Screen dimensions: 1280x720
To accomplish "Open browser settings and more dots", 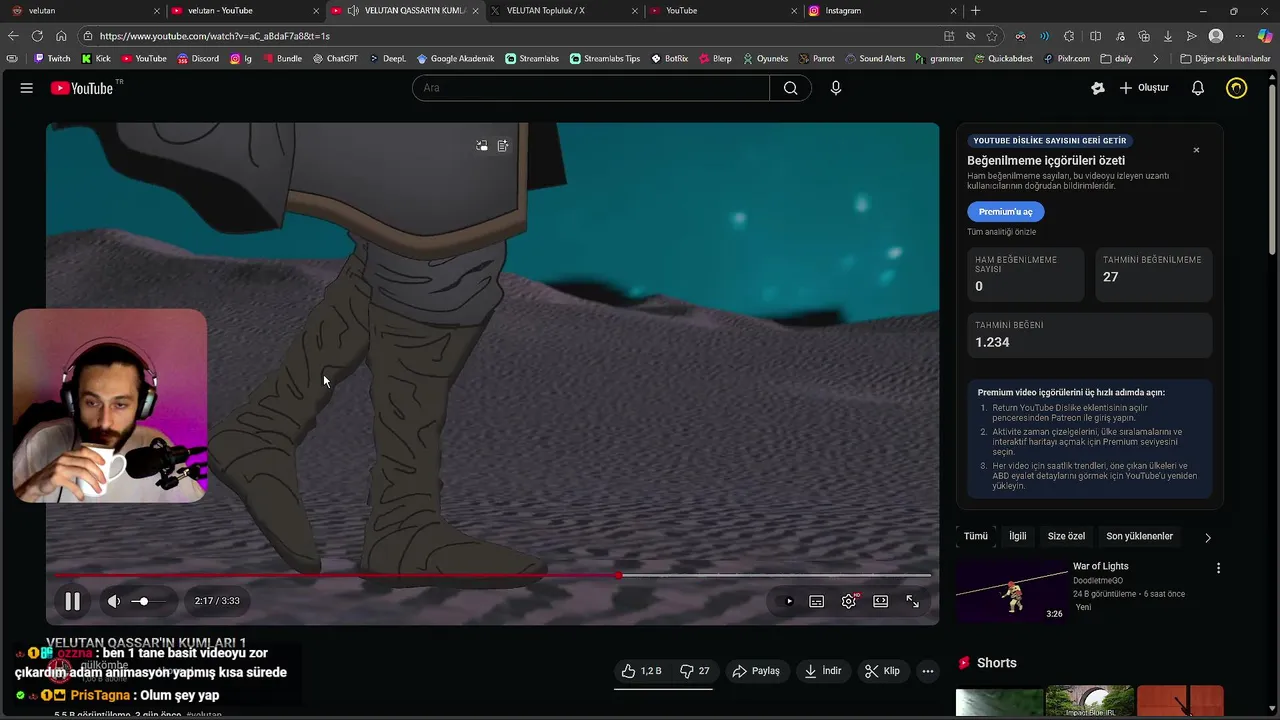I will [1241, 36].
